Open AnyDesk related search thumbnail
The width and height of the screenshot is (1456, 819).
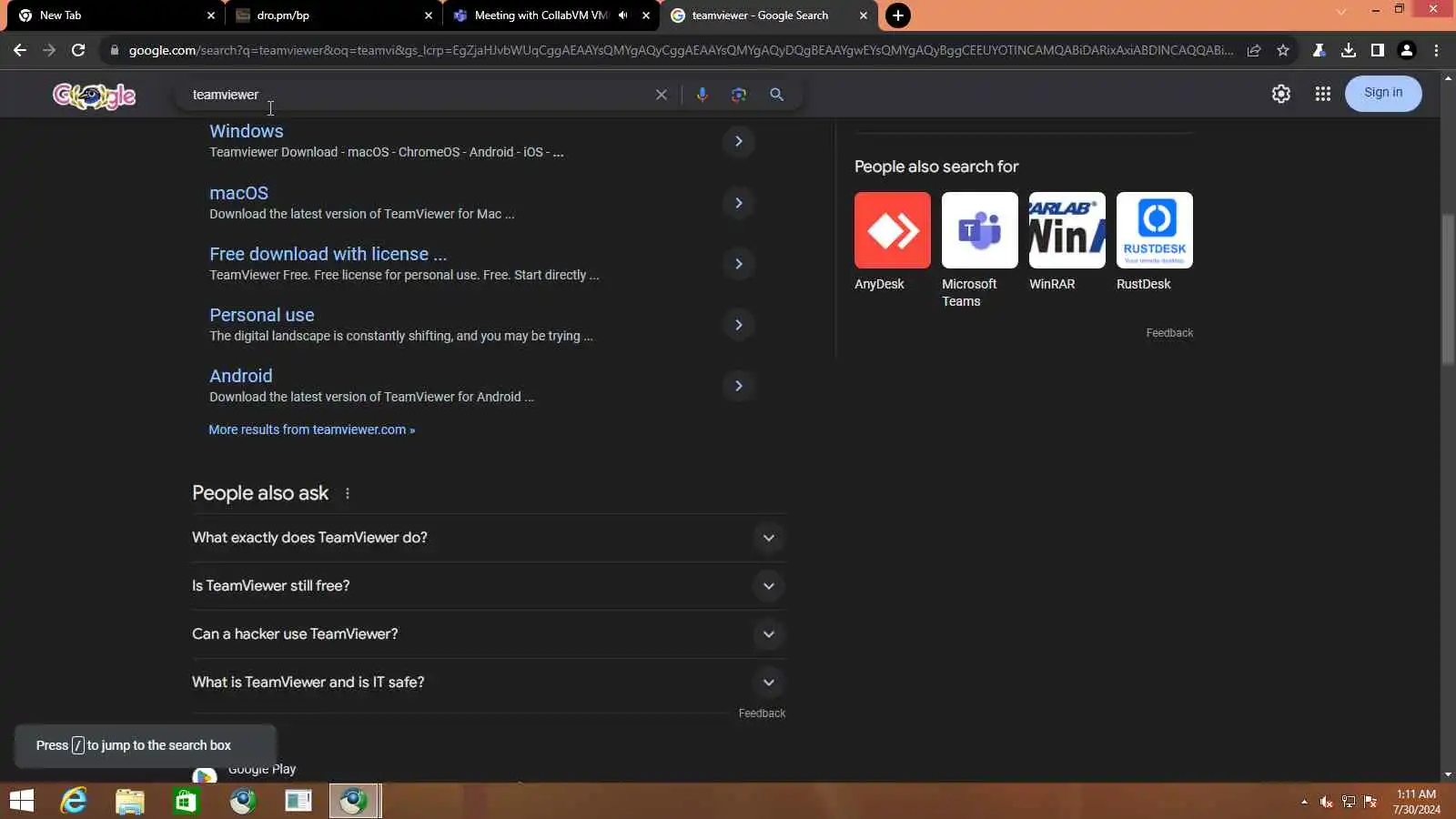pyautogui.click(x=893, y=230)
